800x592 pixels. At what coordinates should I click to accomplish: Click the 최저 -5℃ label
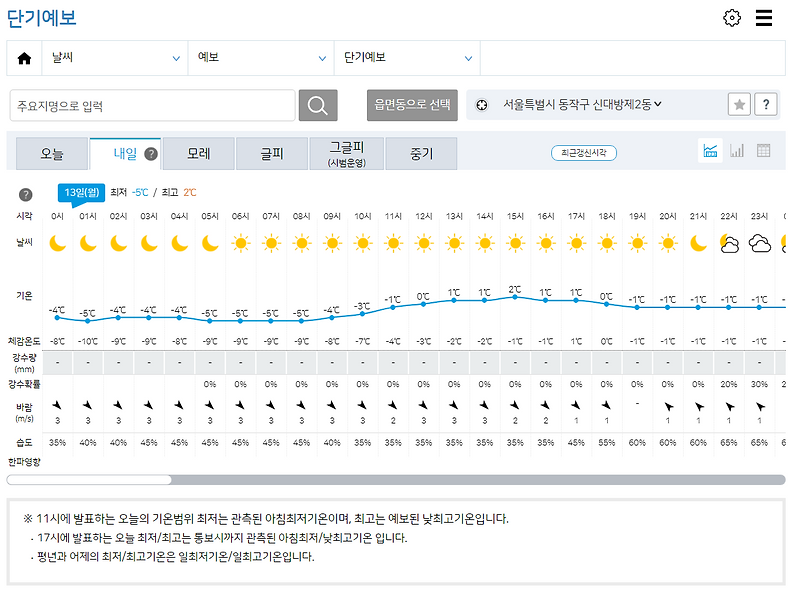coord(129,192)
